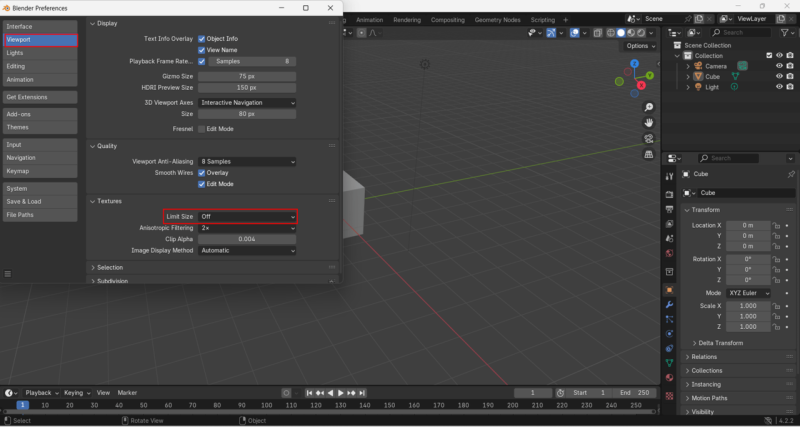Hide the Camera in outliner
The image size is (800, 427).
(779, 66)
